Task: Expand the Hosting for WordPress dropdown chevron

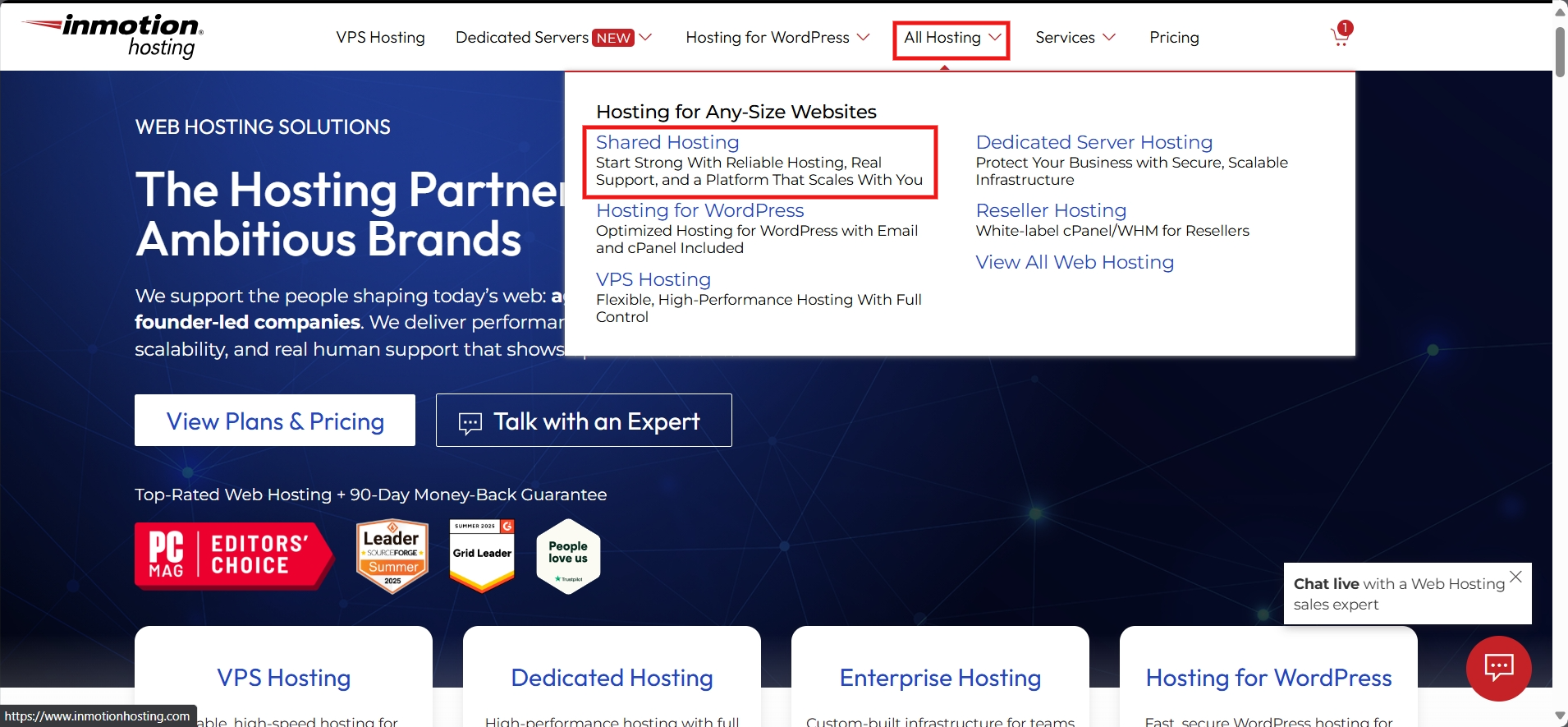Action: point(863,37)
